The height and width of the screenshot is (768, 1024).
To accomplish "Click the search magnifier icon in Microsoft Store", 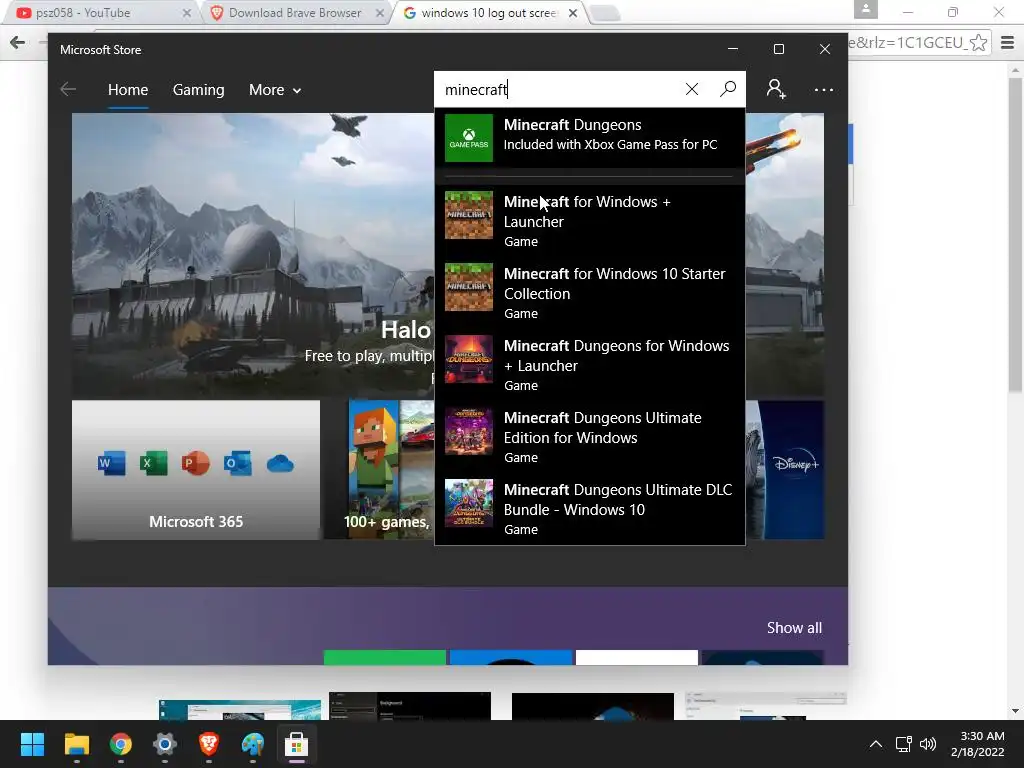I will [x=728, y=89].
